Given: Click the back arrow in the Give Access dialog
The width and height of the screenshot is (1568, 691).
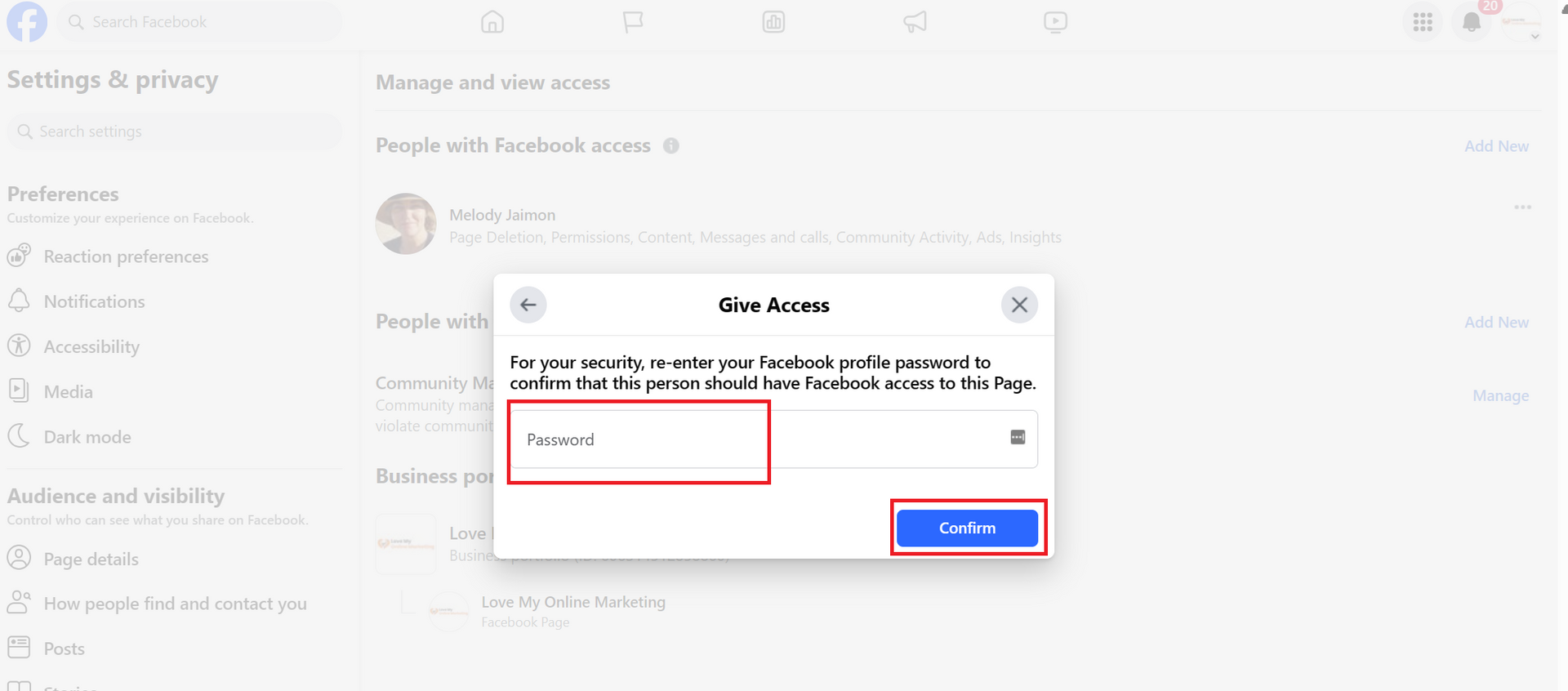Looking at the screenshot, I should click(528, 304).
